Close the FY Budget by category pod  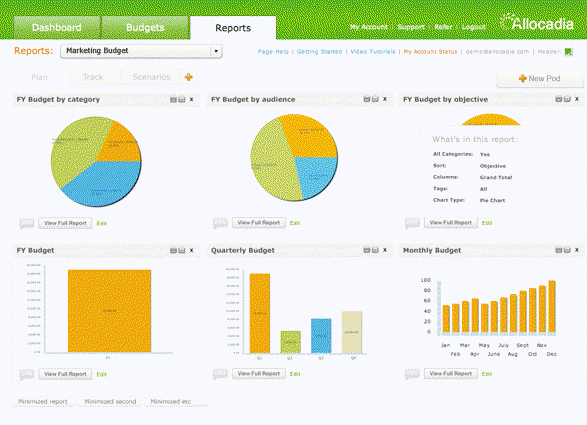click(x=191, y=99)
